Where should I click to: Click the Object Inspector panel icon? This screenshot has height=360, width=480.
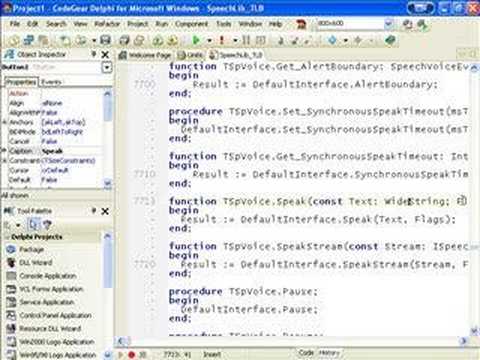[9, 54]
